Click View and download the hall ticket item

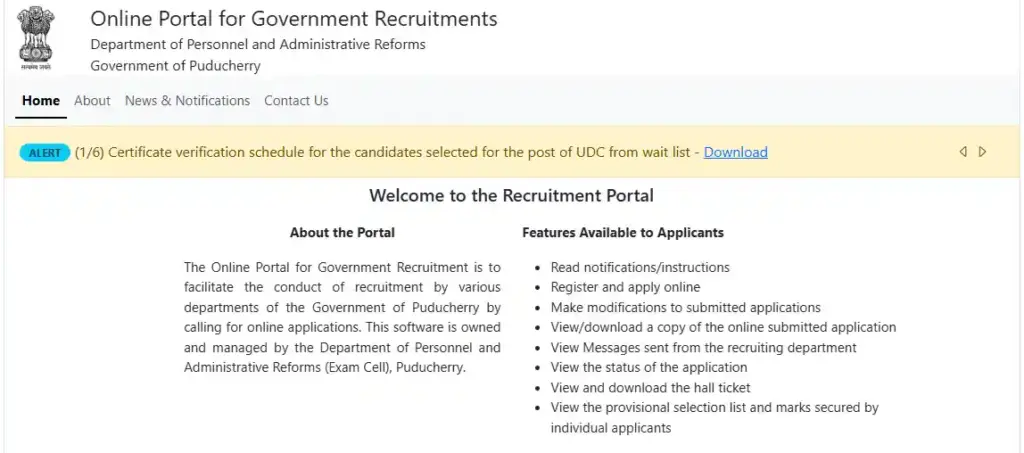click(x=650, y=388)
